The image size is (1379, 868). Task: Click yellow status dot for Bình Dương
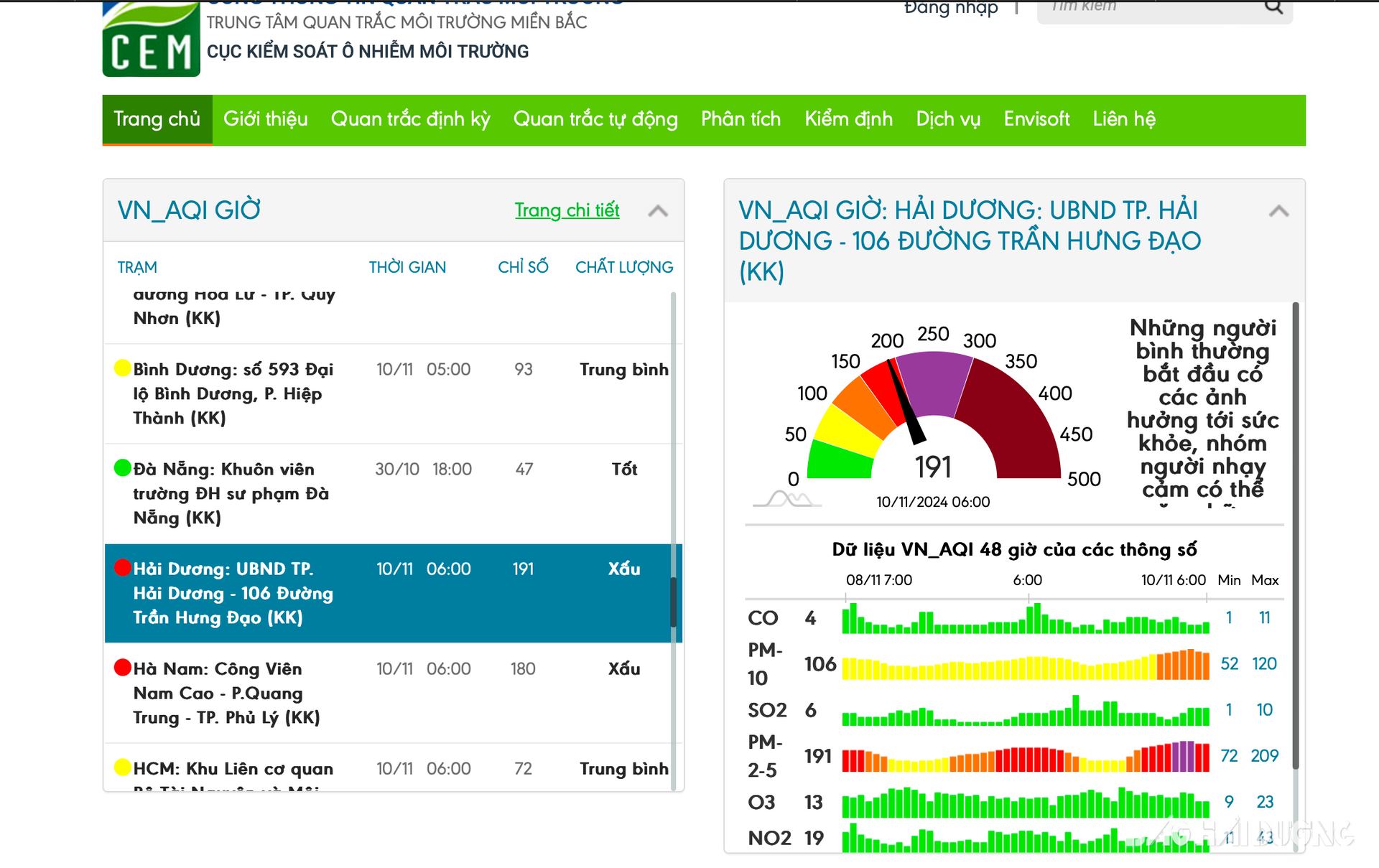point(123,368)
